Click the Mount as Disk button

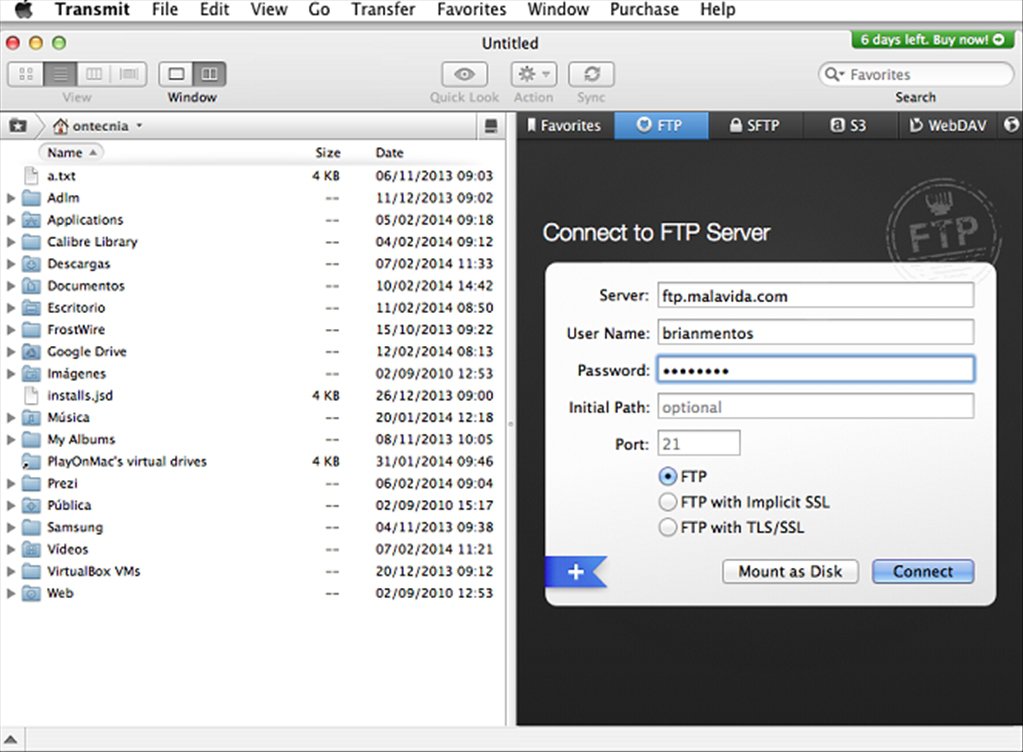tap(790, 572)
